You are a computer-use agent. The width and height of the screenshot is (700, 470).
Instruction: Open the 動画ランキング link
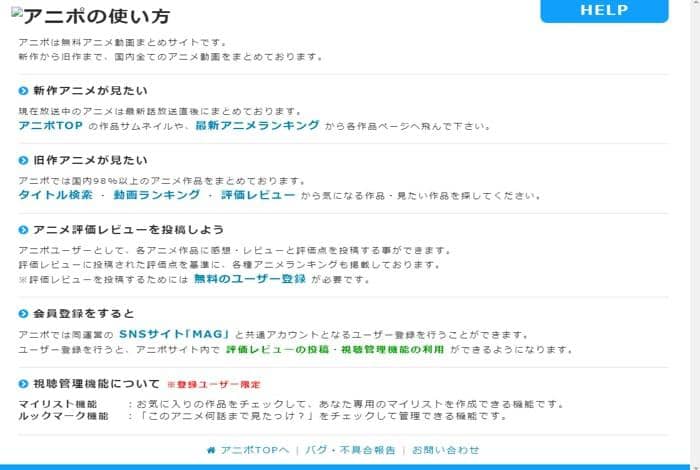click(157, 195)
